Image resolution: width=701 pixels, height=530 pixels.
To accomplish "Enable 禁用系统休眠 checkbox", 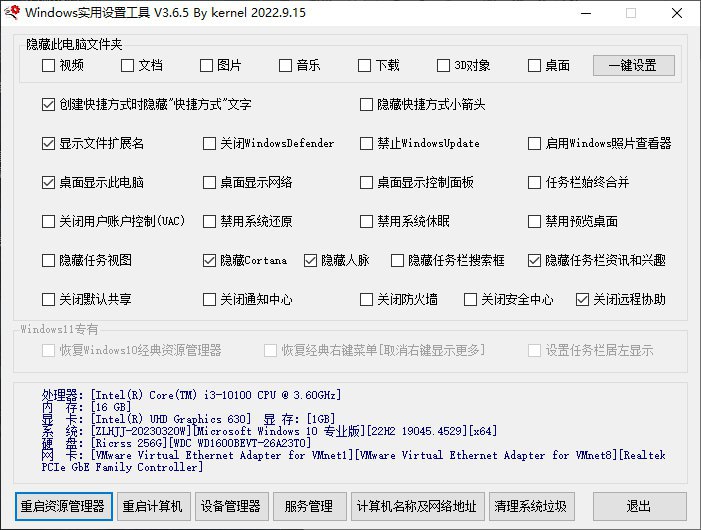I will click(x=367, y=221).
